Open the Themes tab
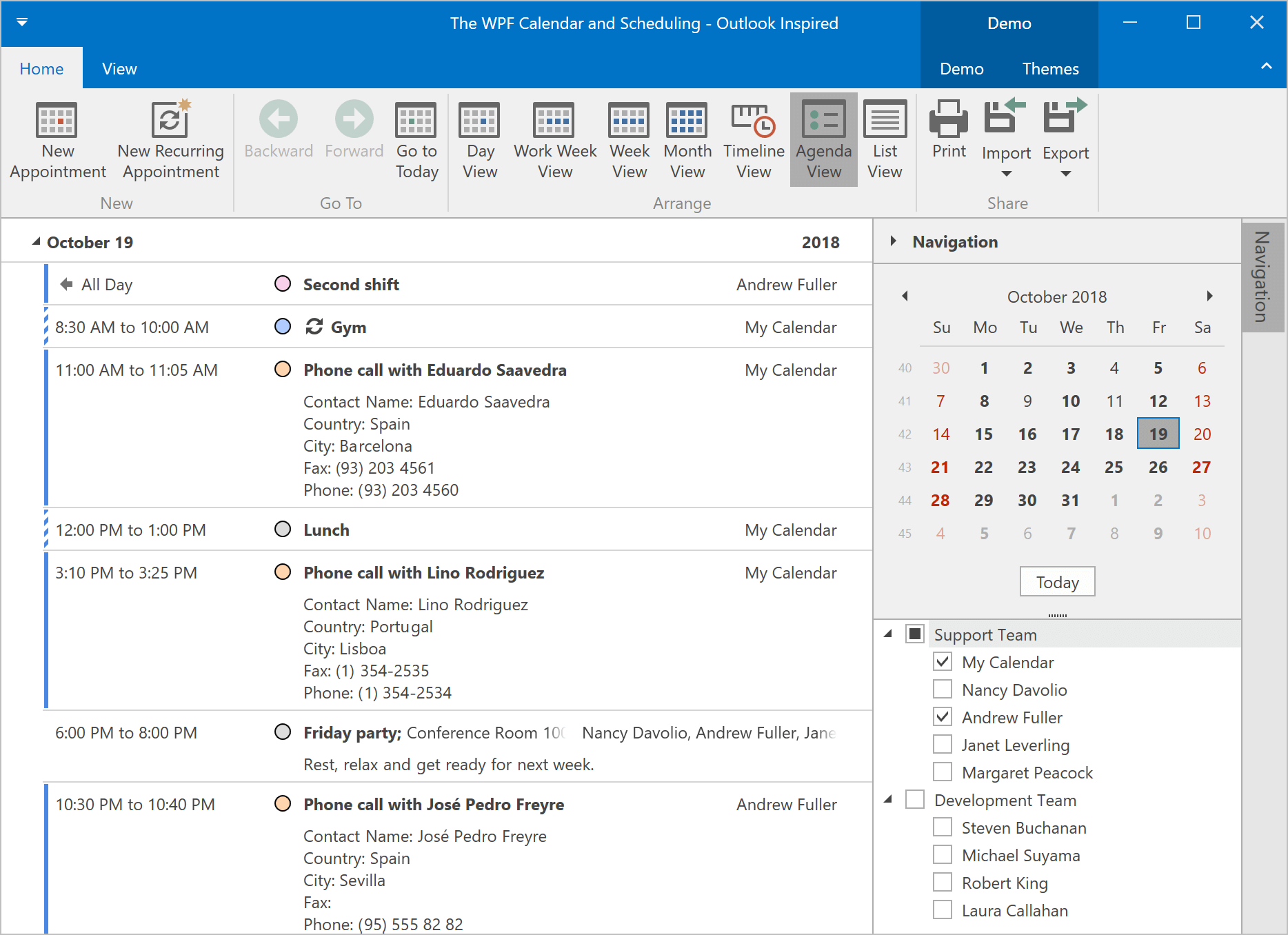This screenshot has height=935, width=1288. pos(1050,69)
